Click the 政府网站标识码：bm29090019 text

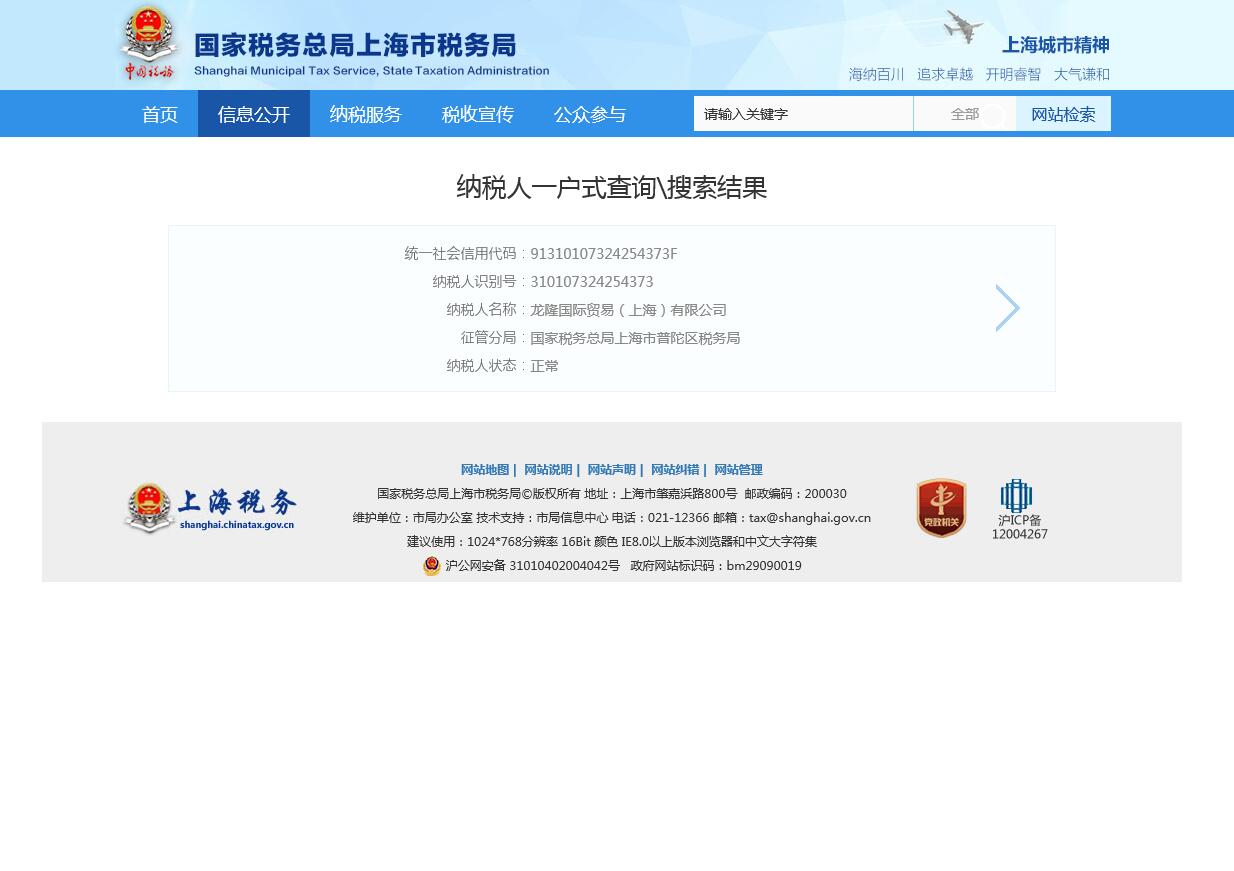[x=716, y=566]
